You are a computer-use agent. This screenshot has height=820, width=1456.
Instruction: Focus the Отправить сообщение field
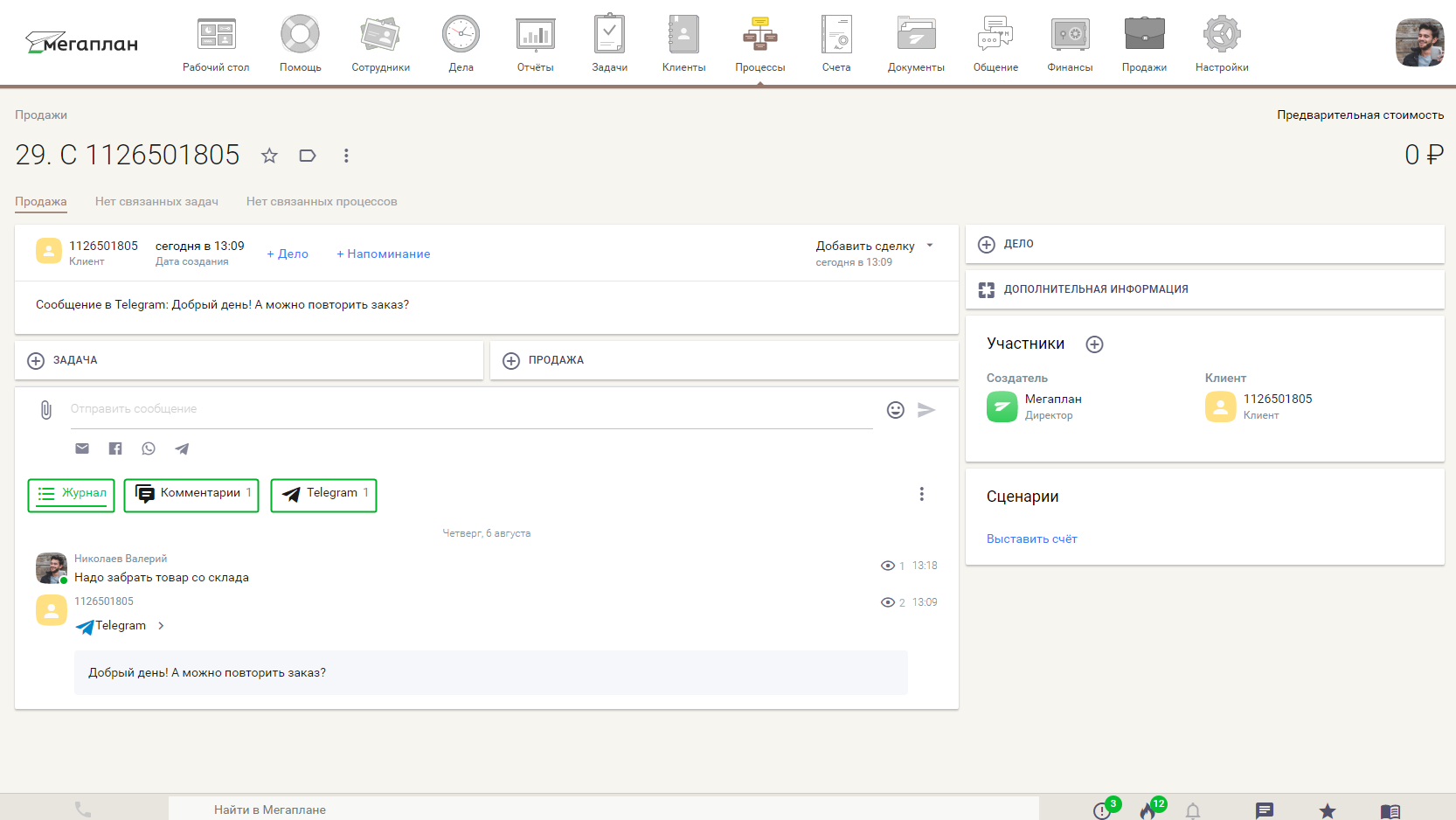(x=472, y=409)
